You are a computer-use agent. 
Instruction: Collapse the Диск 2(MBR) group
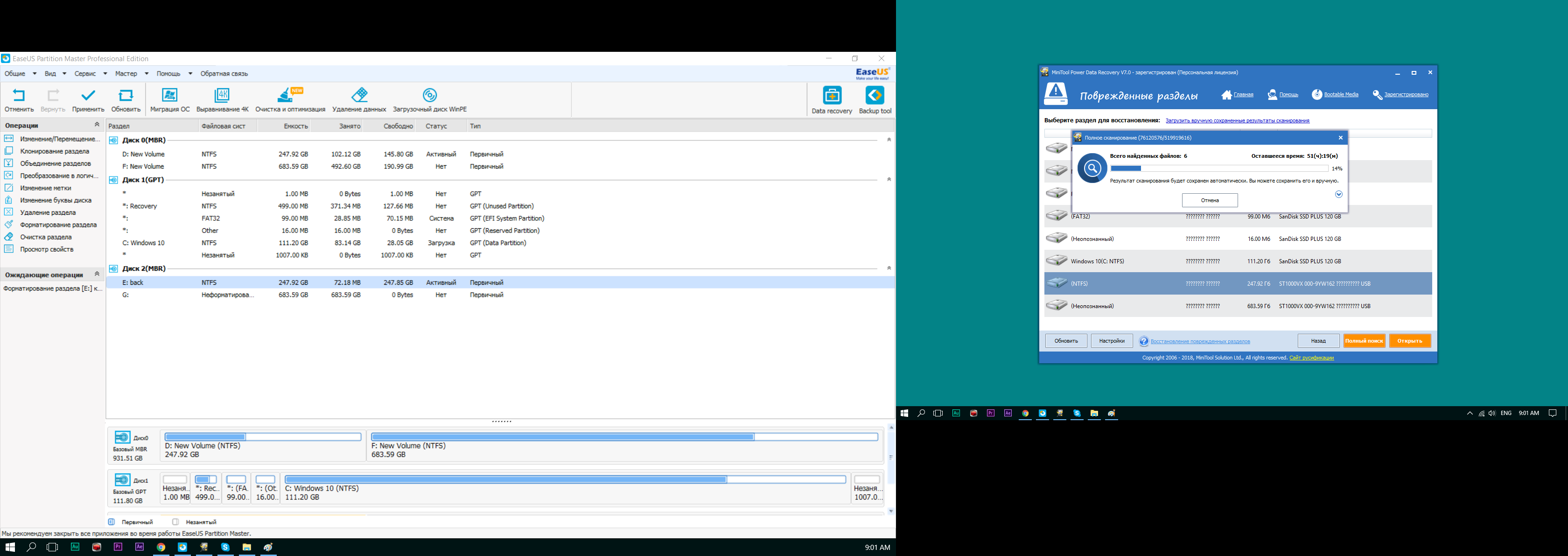[889, 268]
